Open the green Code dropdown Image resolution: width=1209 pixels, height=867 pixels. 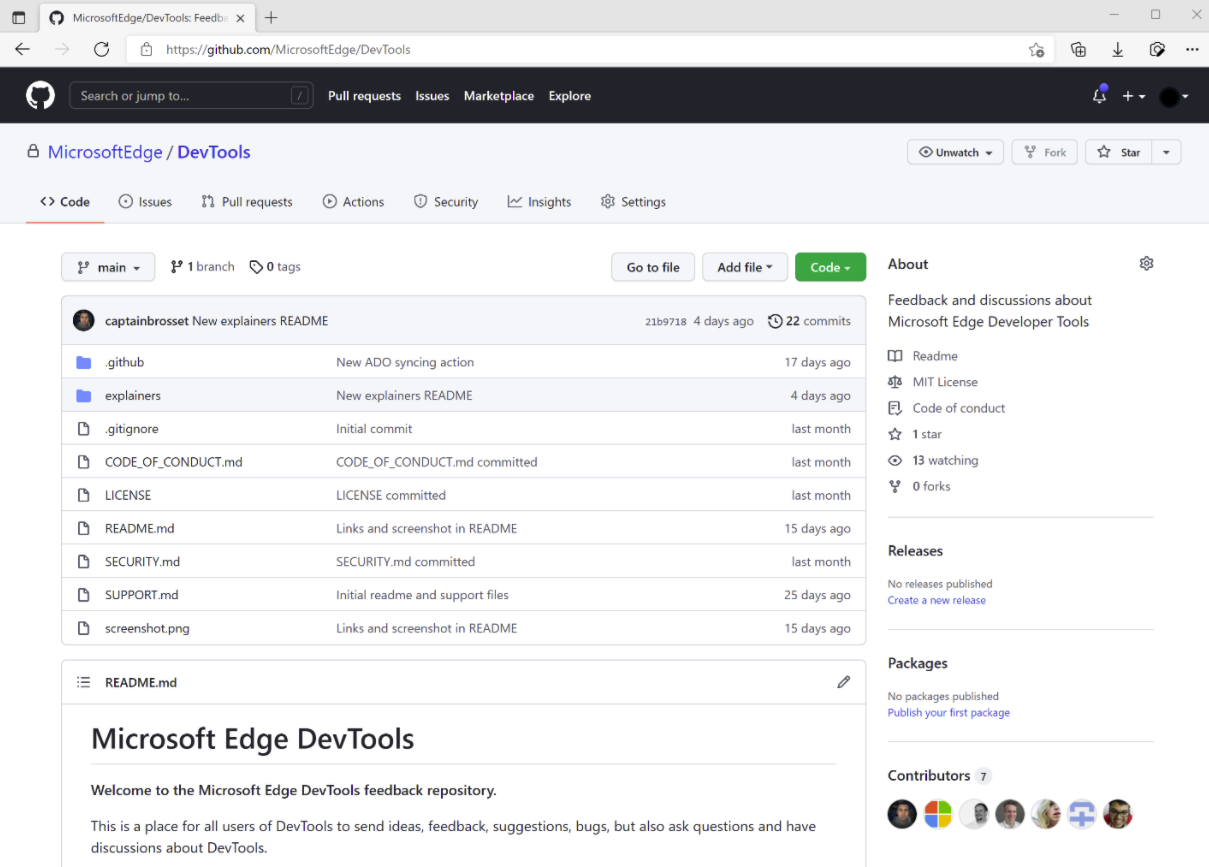[830, 267]
